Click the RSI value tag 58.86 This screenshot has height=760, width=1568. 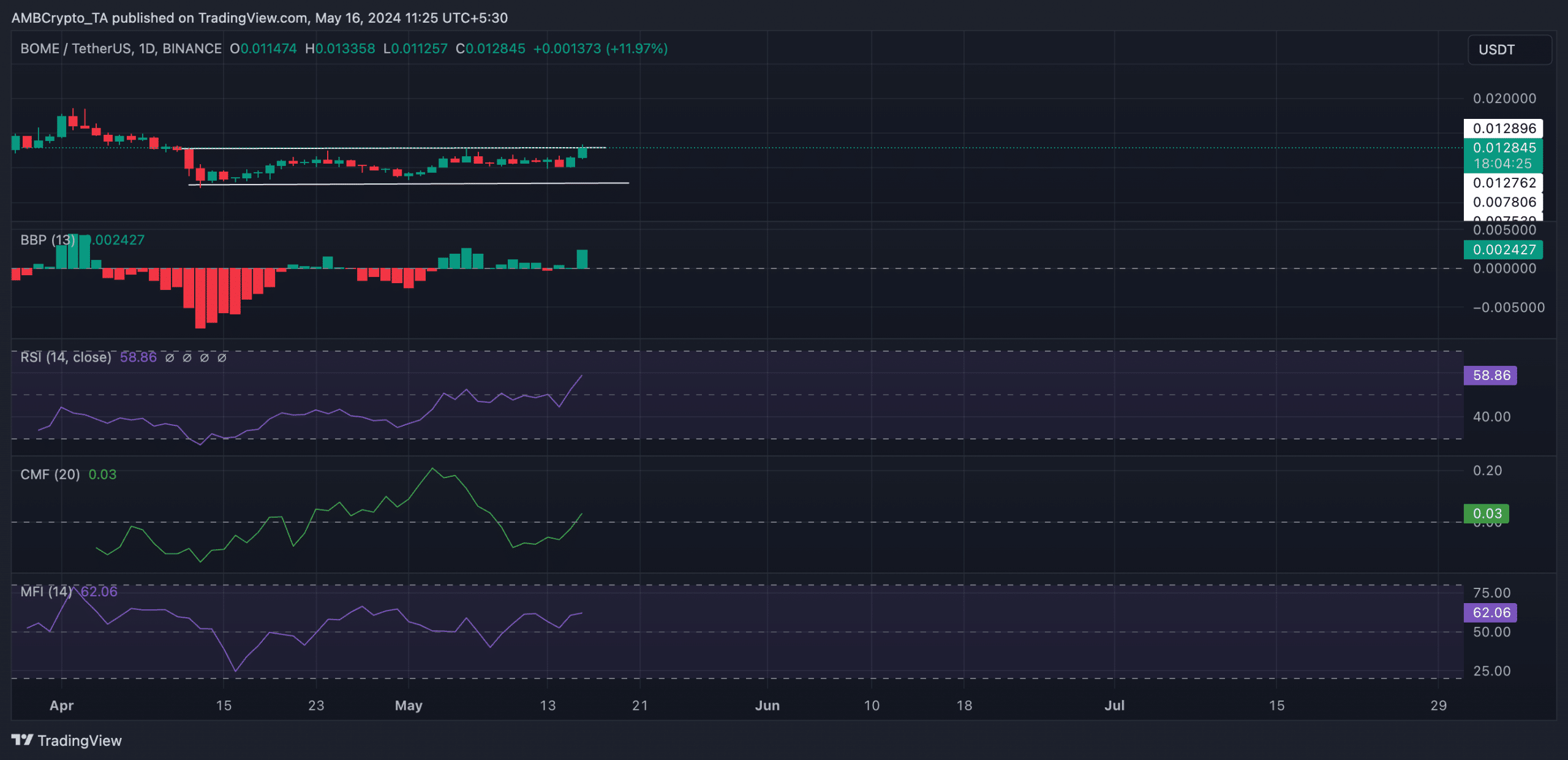[1490, 375]
